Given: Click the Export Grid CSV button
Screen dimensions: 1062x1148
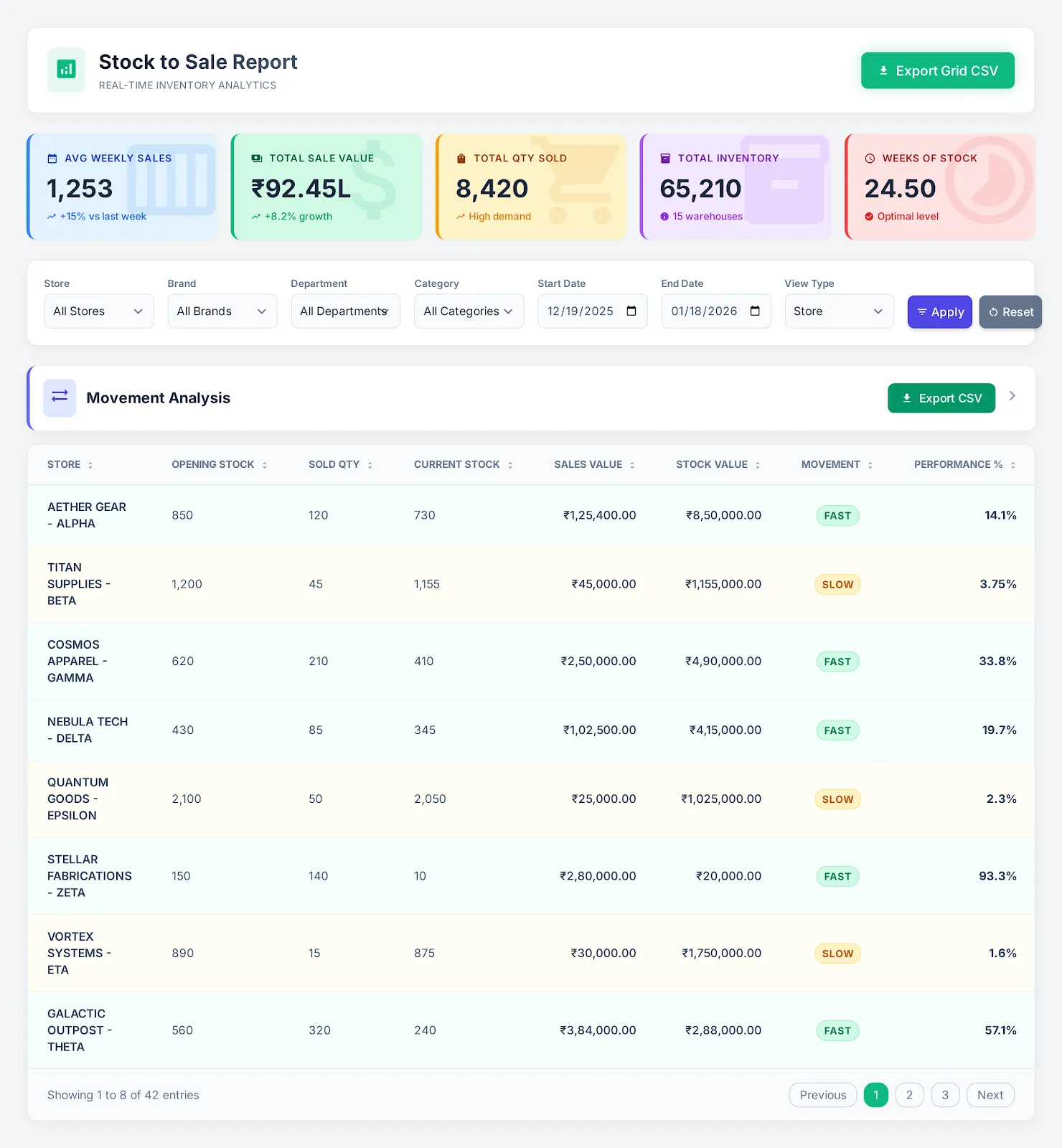Looking at the screenshot, I should pos(937,70).
